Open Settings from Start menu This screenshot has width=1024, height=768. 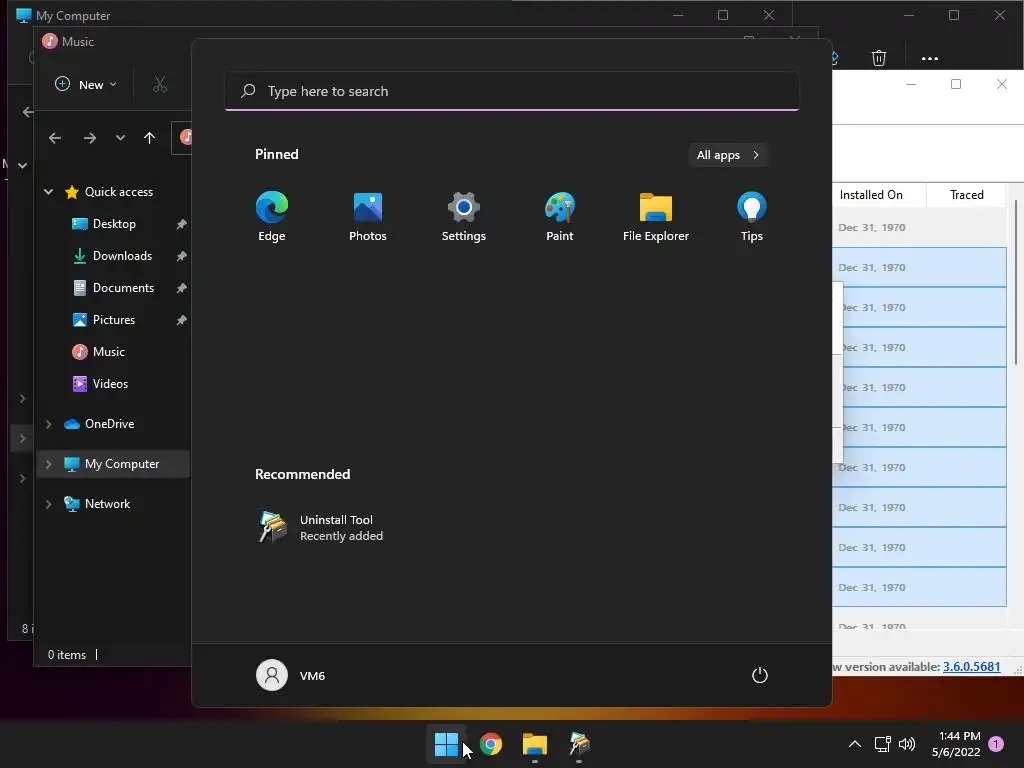click(x=464, y=216)
